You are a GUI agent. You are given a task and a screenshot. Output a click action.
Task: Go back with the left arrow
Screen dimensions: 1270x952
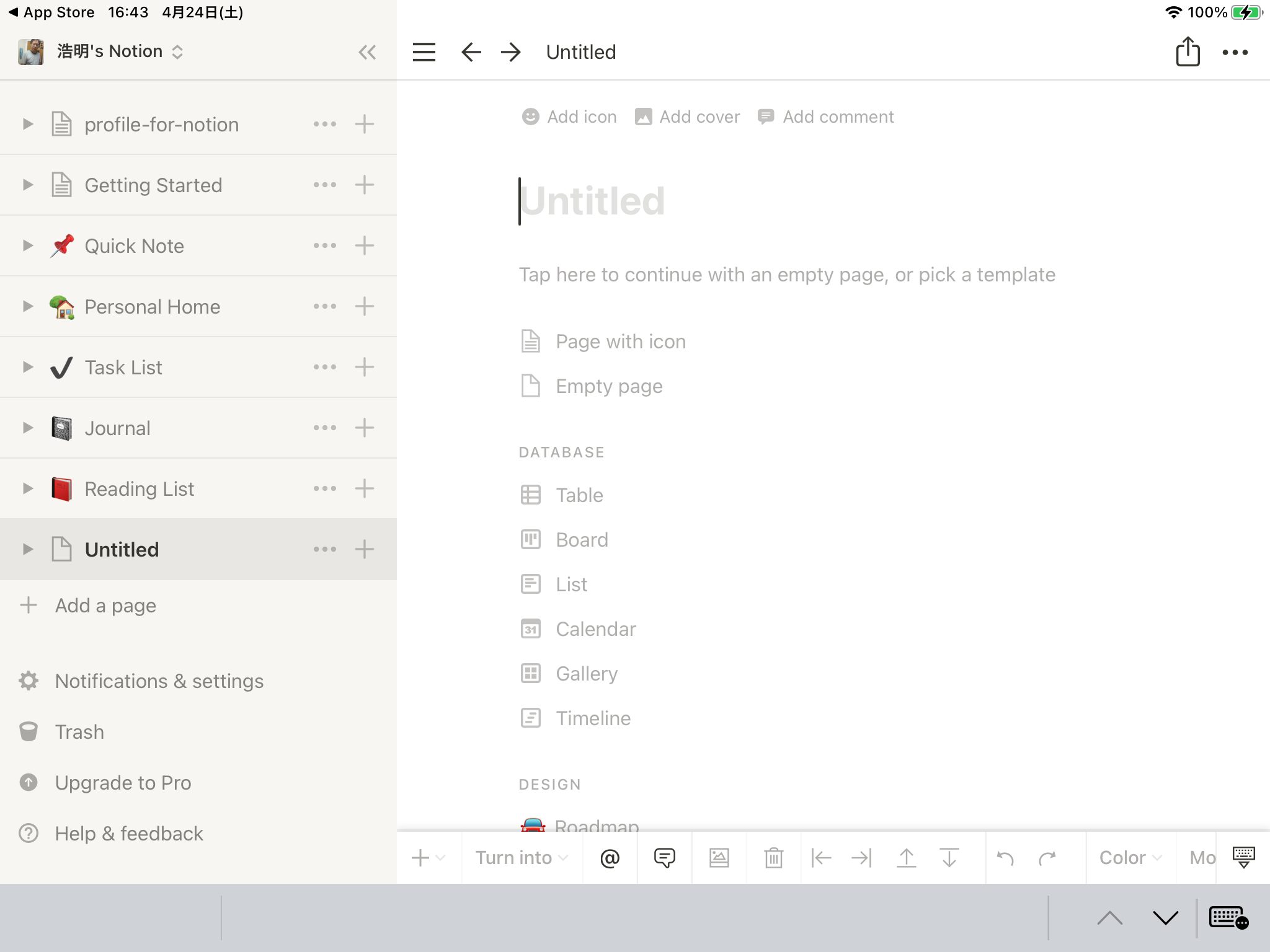tap(471, 52)
